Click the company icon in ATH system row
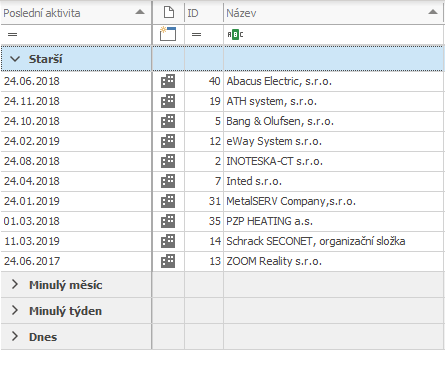445x374 pixels. point(168,101)
